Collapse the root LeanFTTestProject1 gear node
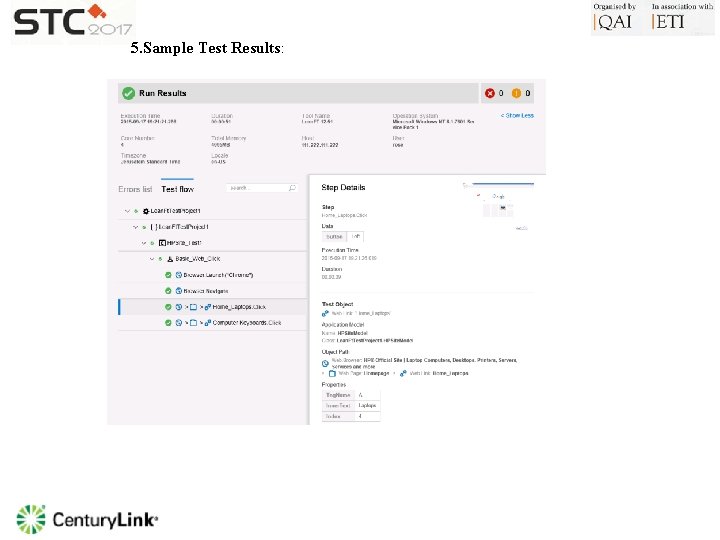Image resolution: width=720 pixels, height=540 pixels. (128, 211)
